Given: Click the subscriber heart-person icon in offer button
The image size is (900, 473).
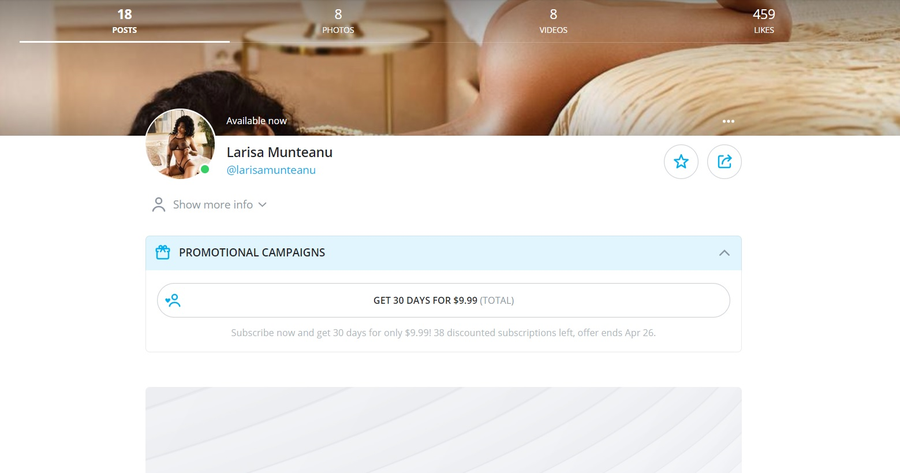Looking at the screenshot, I should point(173,300).
